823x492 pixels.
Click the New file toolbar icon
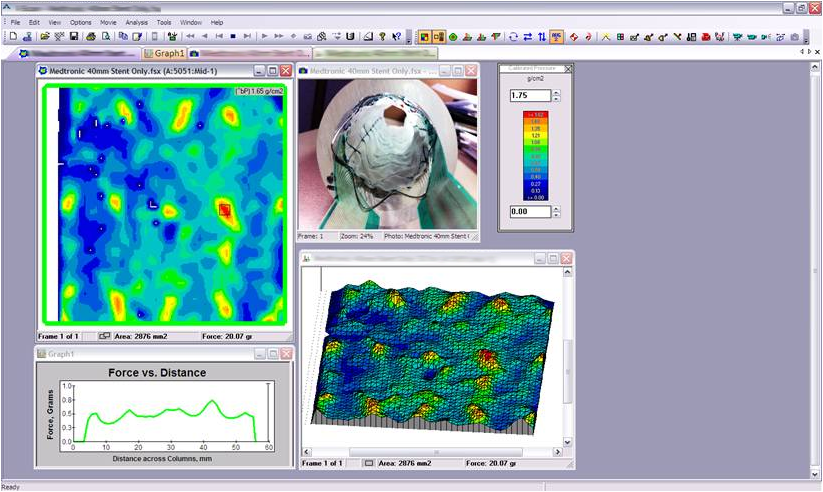13,36
